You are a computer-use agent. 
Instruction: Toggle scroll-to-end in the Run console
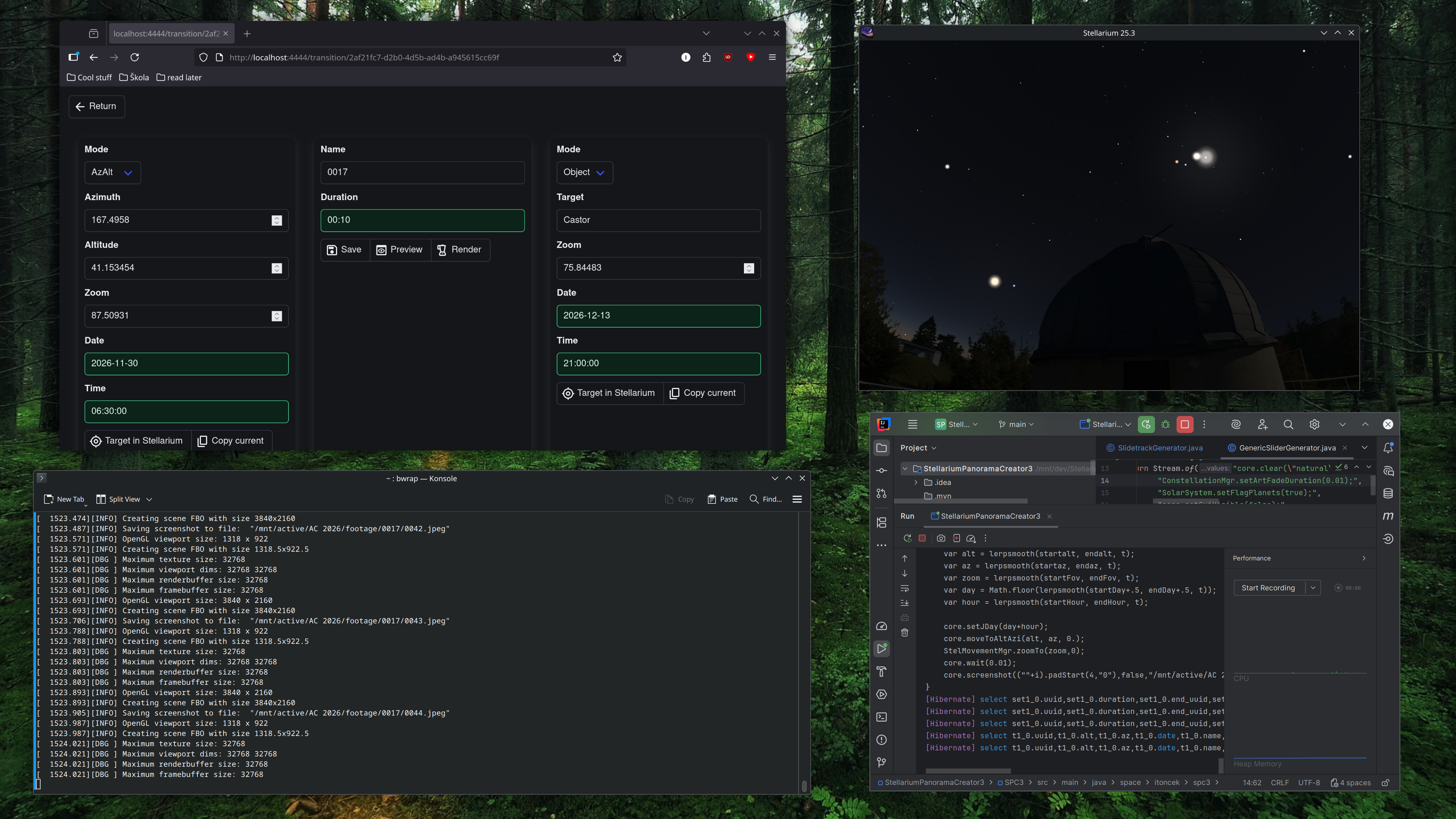point(904,602)
